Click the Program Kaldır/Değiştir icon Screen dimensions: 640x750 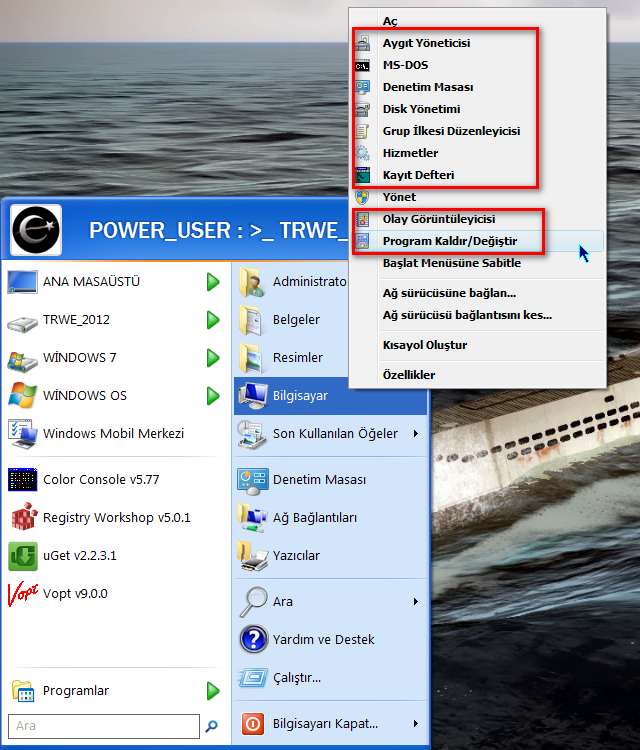tap(363, 241)
